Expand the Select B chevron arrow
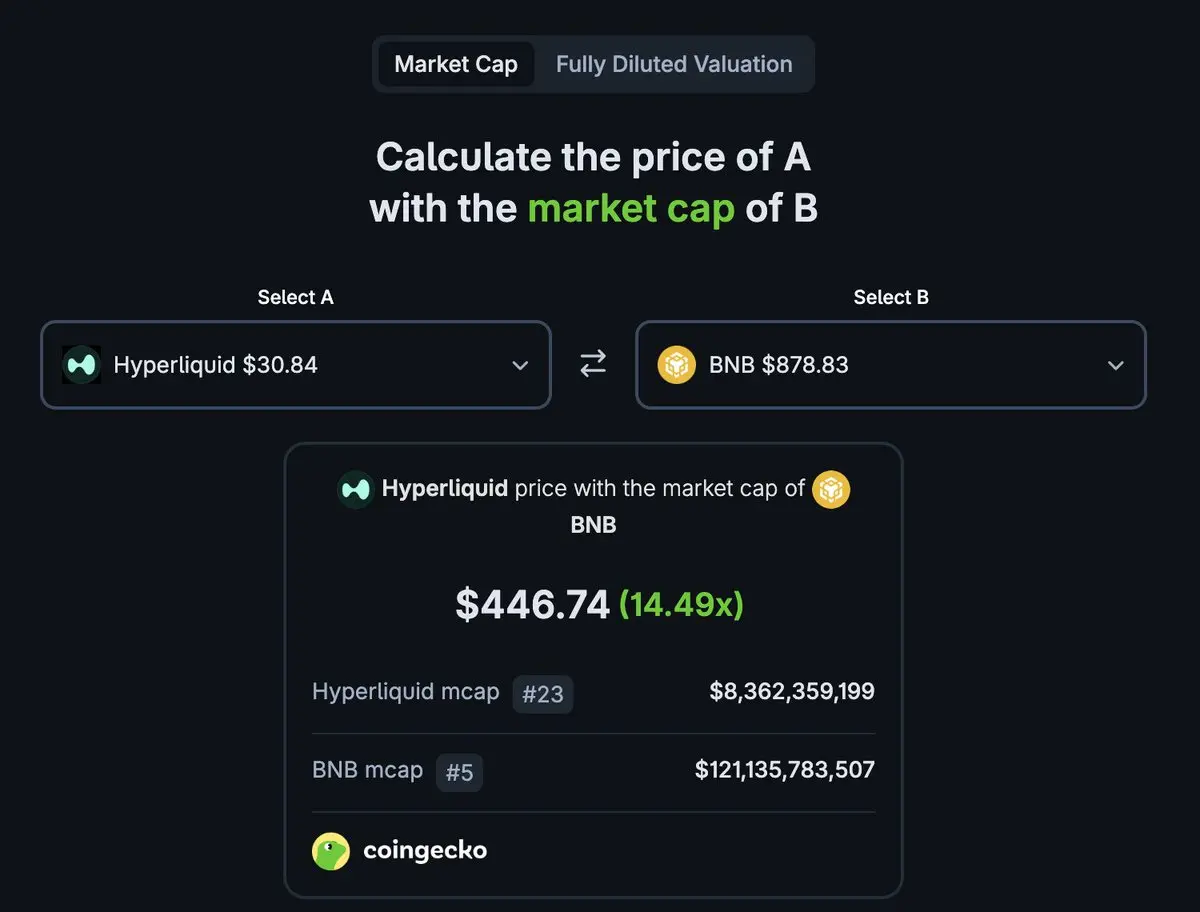This screenshot has height=912, width=1200. tap(1115, 365)
